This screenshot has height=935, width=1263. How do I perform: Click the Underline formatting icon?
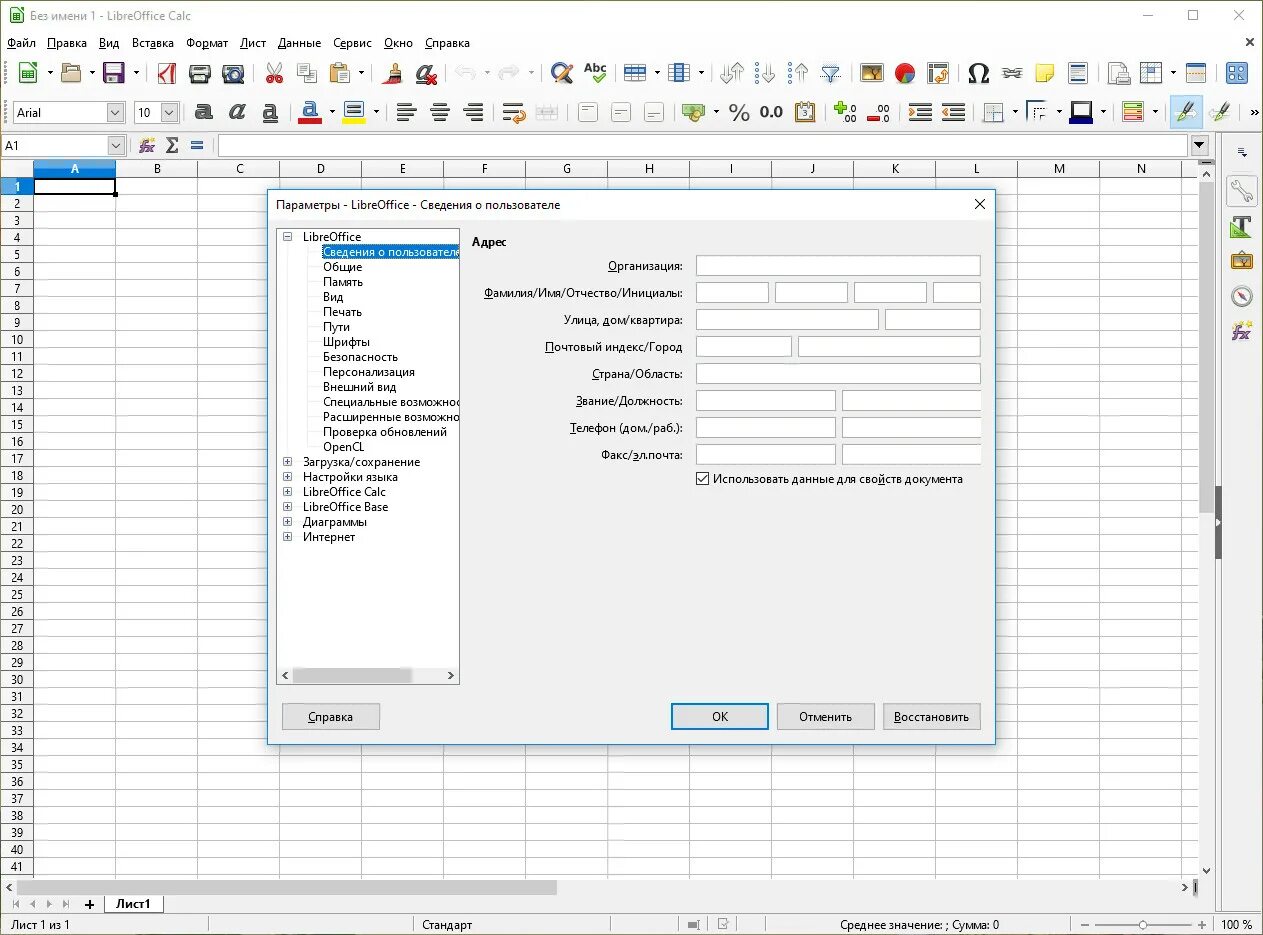pyautogui.click(x=270, y=112)
